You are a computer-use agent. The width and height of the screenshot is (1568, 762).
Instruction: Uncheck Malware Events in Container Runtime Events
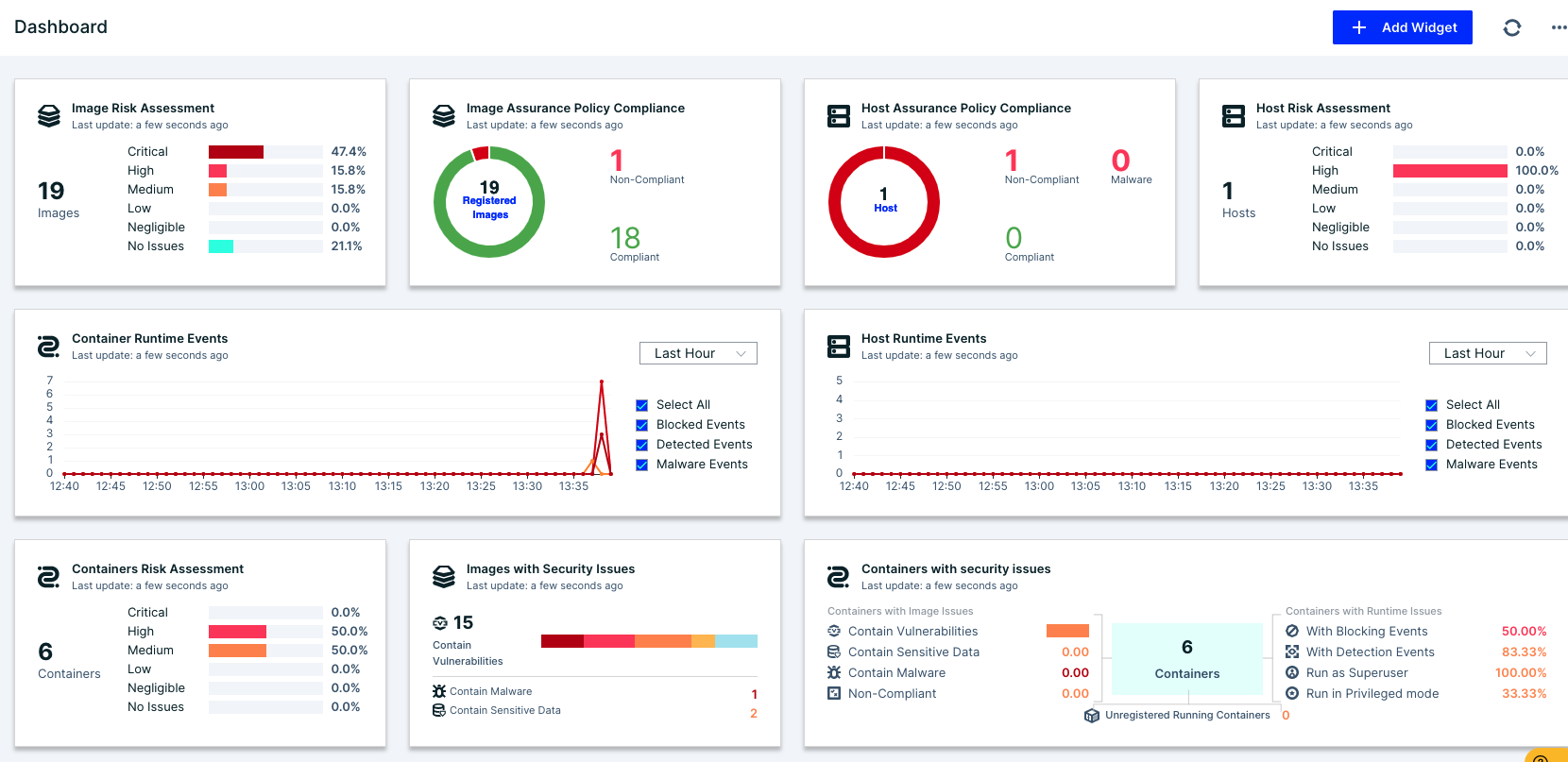(x=642, y=465)
